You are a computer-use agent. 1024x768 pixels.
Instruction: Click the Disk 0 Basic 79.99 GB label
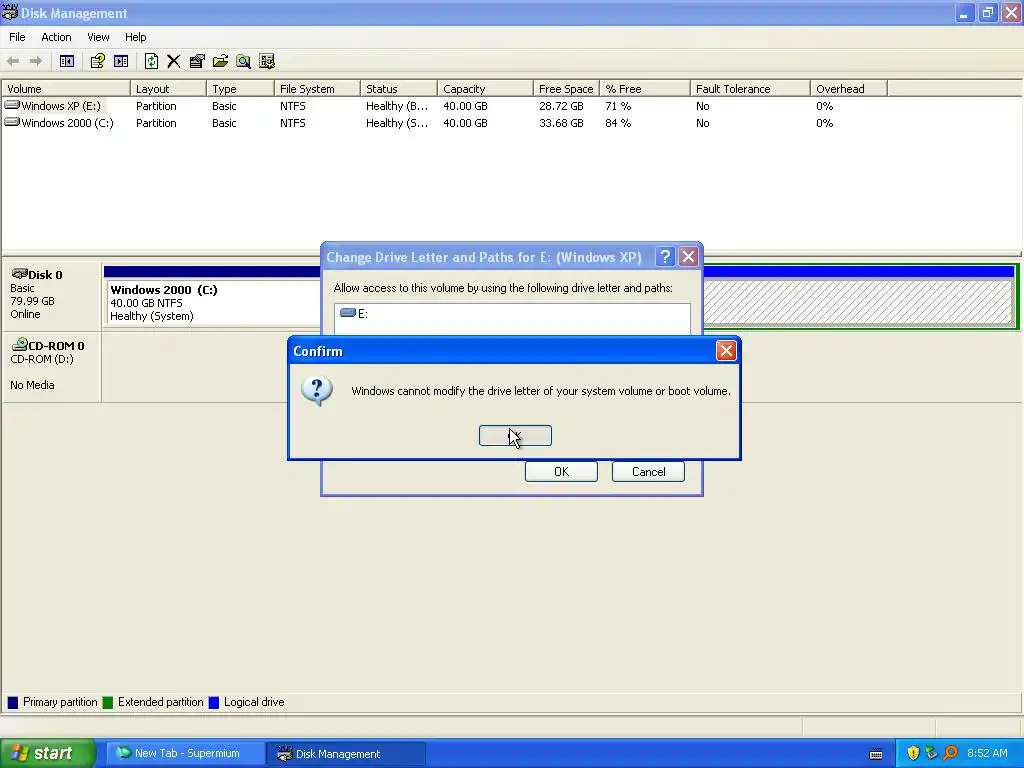click(x=51, y=294)
